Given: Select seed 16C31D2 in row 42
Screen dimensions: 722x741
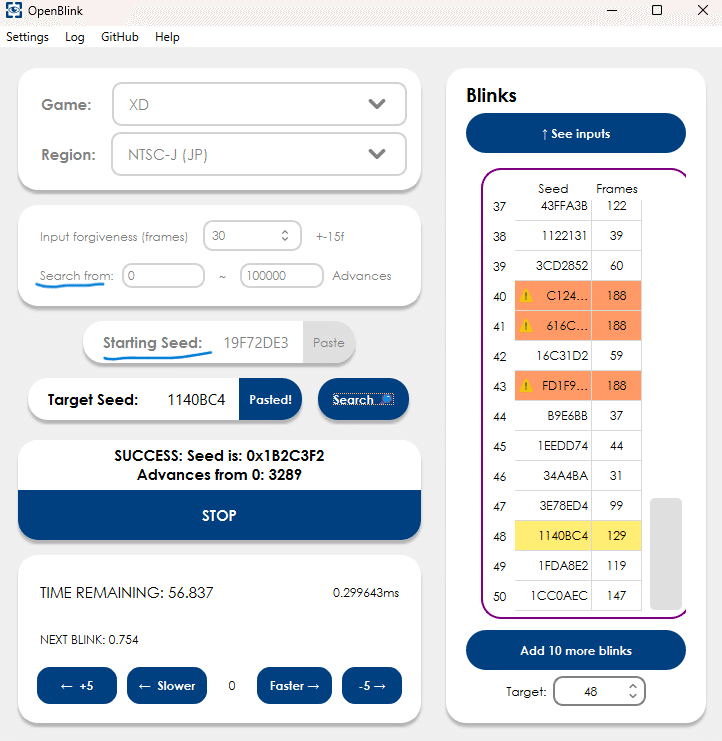Looking at the screenshot, I should (553, 355).
